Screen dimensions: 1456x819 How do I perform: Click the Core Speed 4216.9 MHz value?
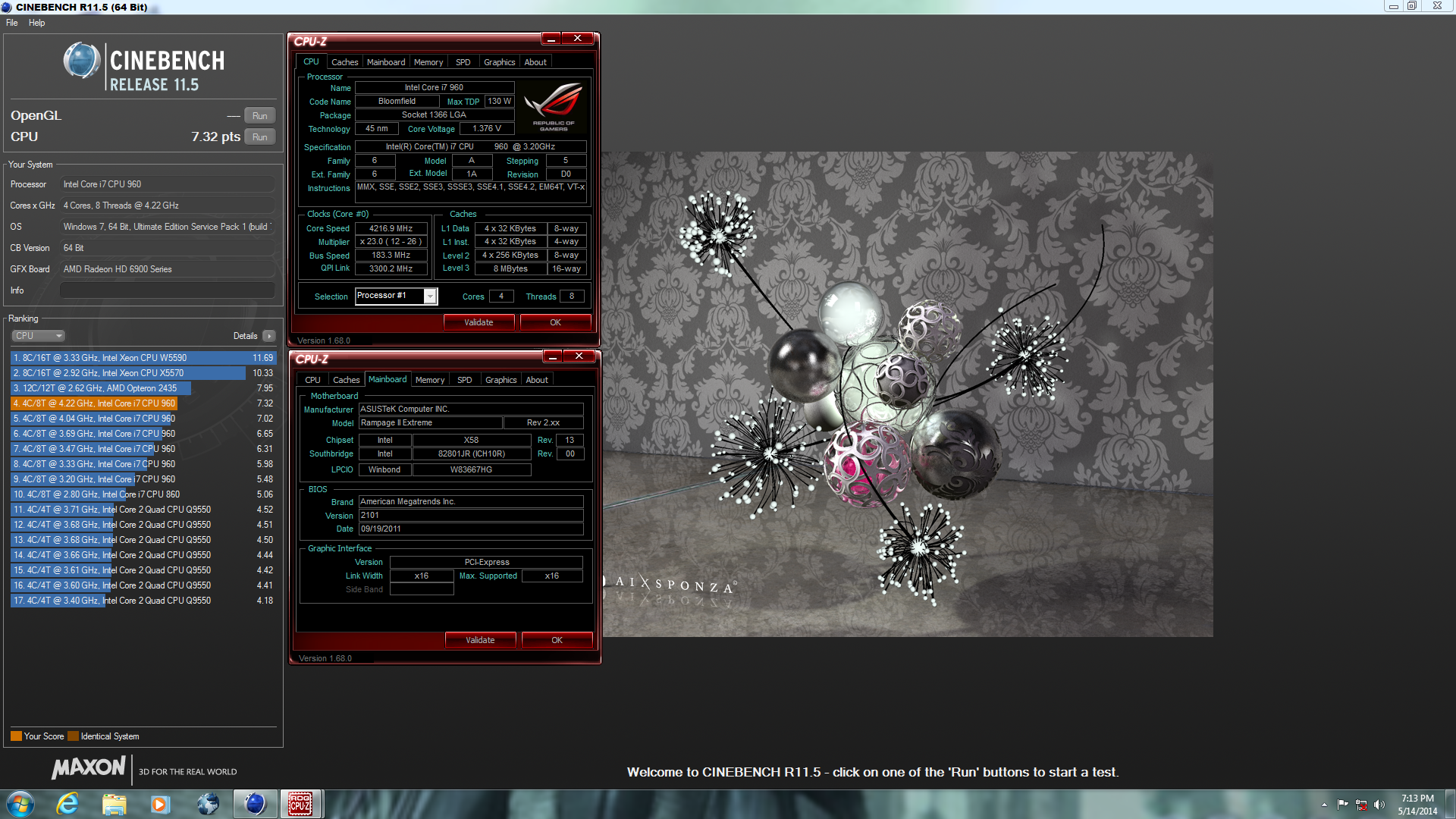391,228
